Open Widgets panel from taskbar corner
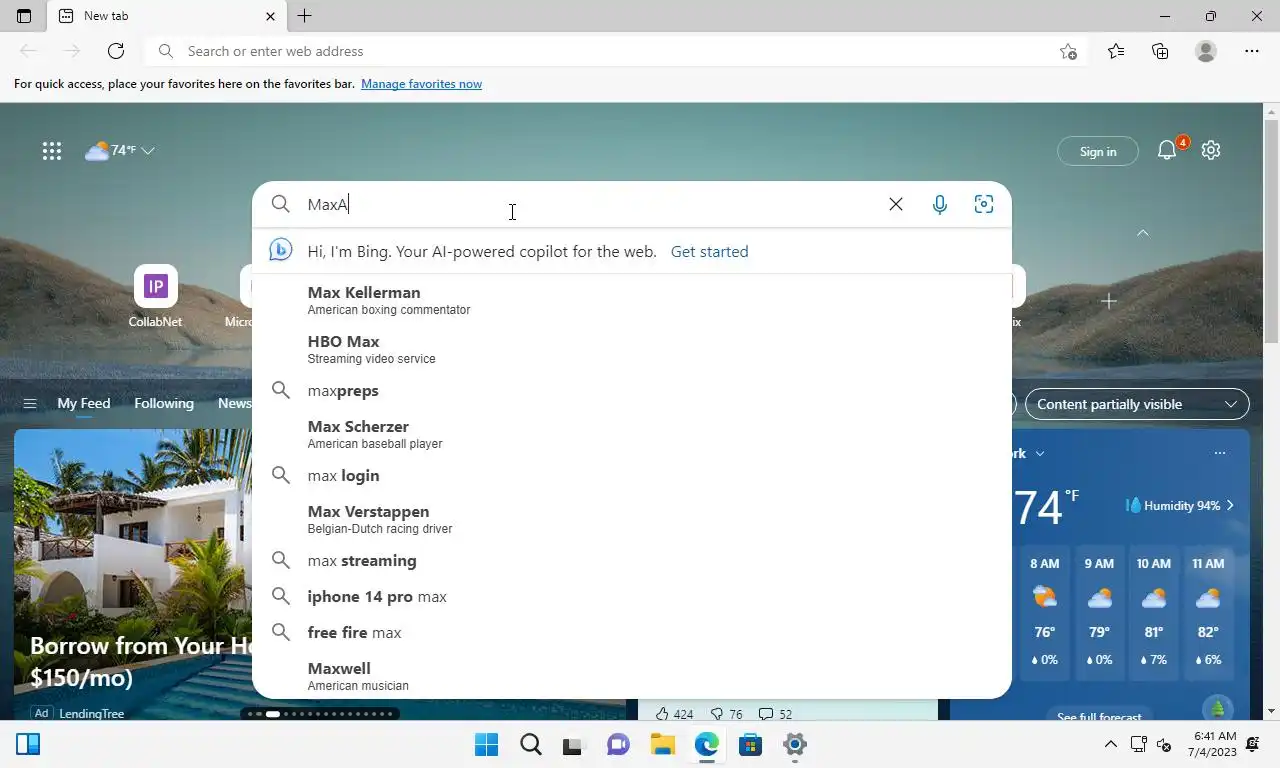 pos(28,744)
